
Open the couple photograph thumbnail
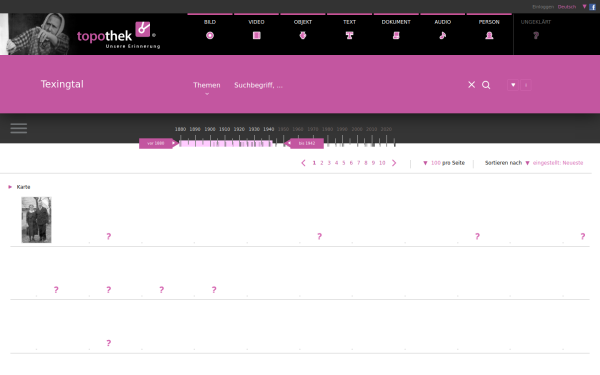36,220
